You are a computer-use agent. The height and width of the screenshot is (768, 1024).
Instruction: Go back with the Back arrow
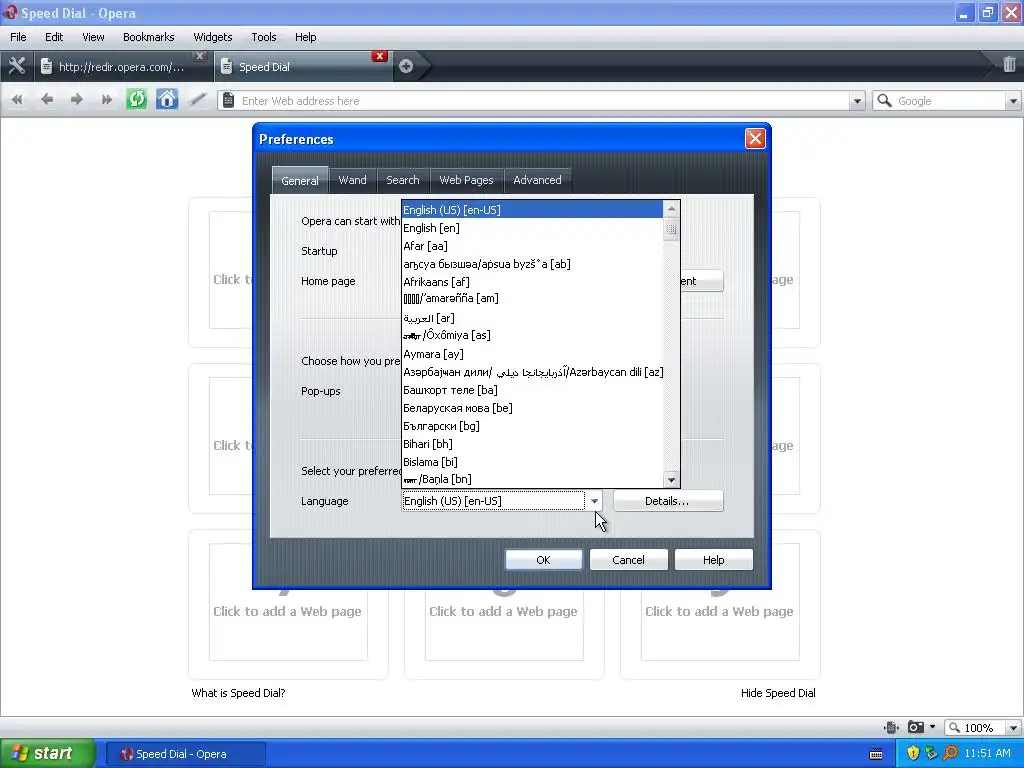point(46,100)
